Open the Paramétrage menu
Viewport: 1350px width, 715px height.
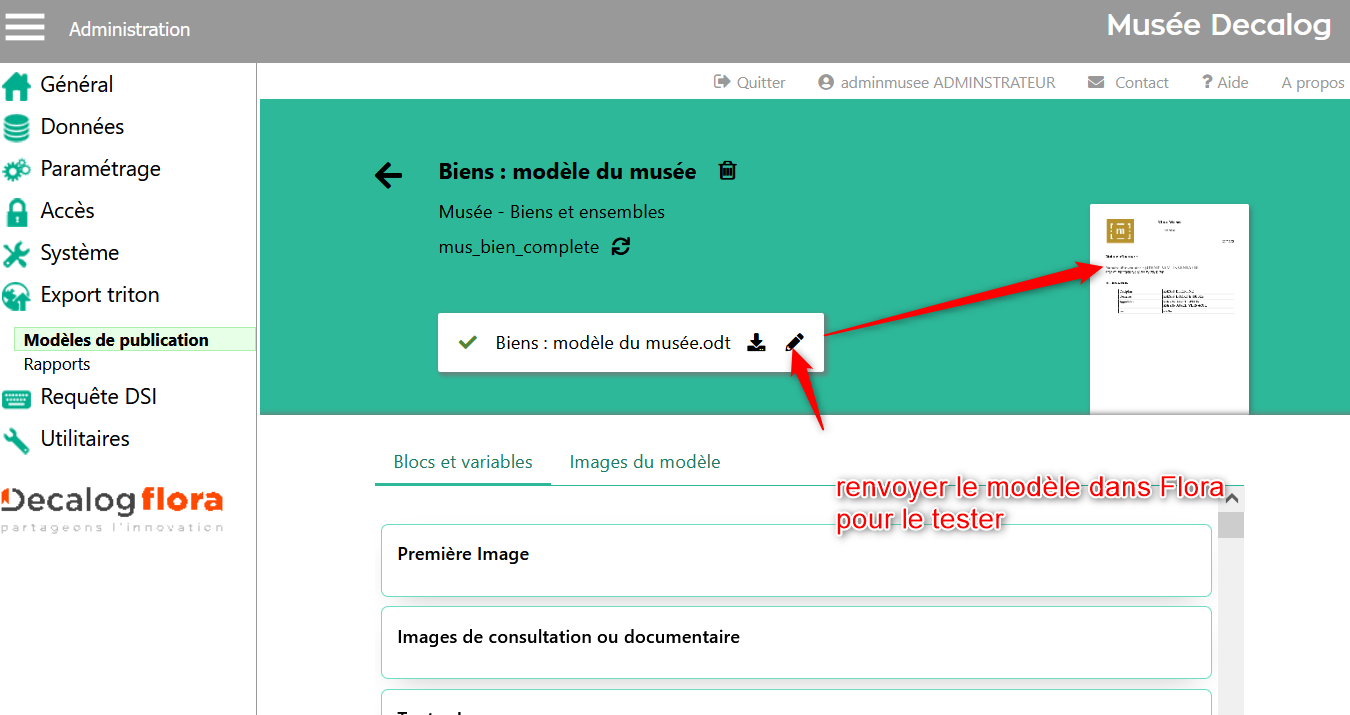[x=100, y=169]
